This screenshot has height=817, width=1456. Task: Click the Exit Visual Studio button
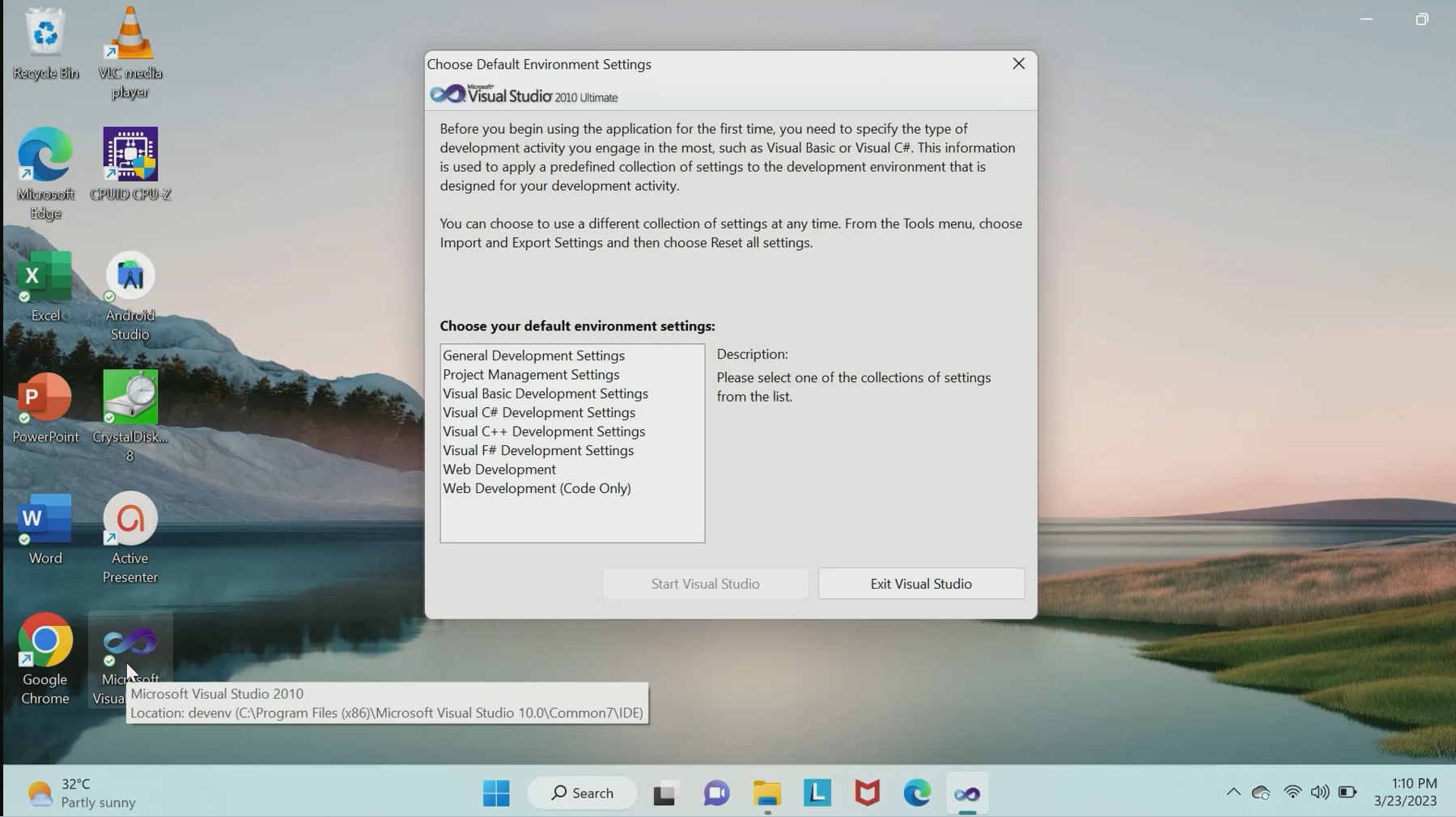point(921,584)
